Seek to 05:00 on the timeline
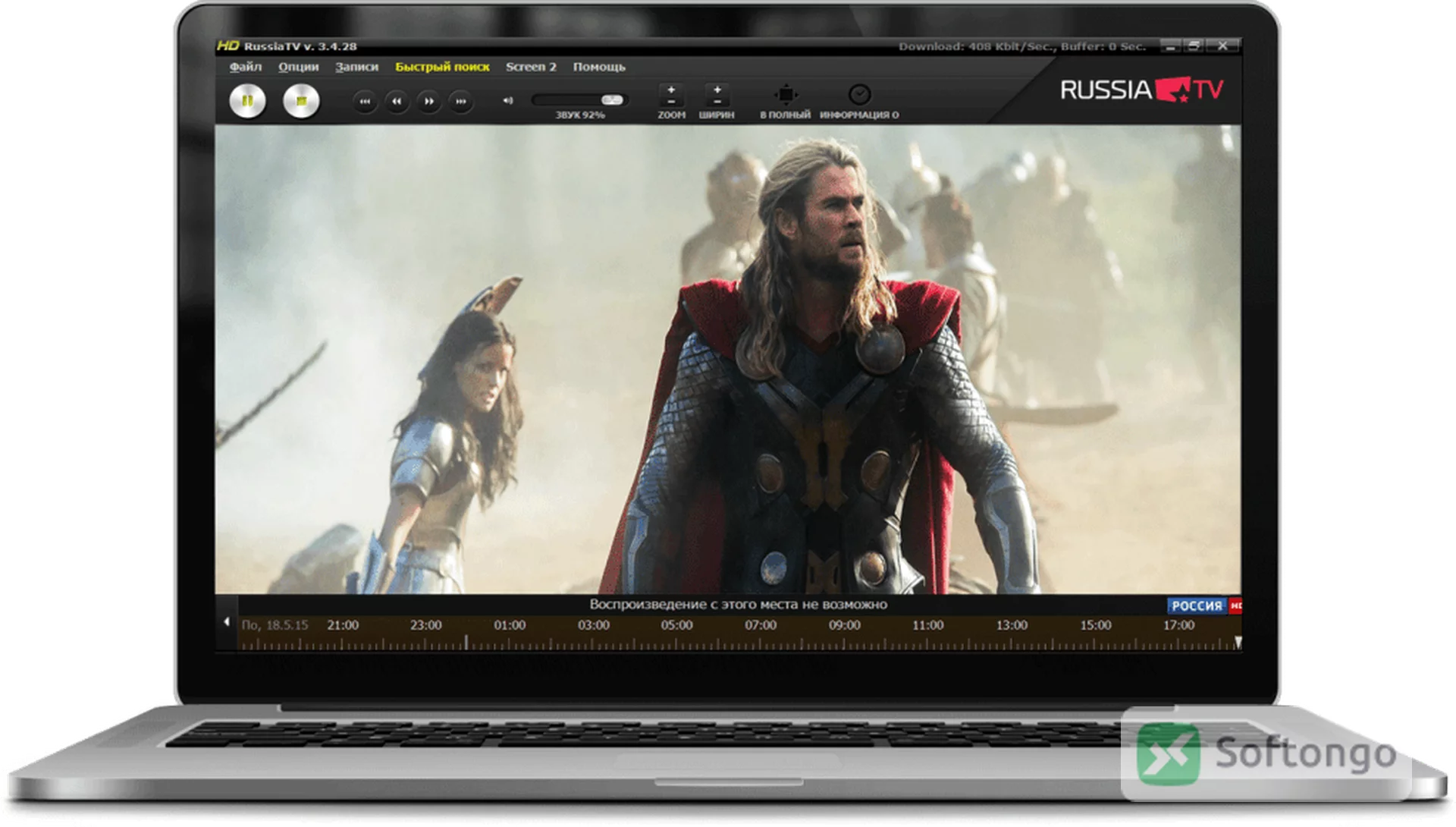This screenshot has height=827, width=1456. 676,625
